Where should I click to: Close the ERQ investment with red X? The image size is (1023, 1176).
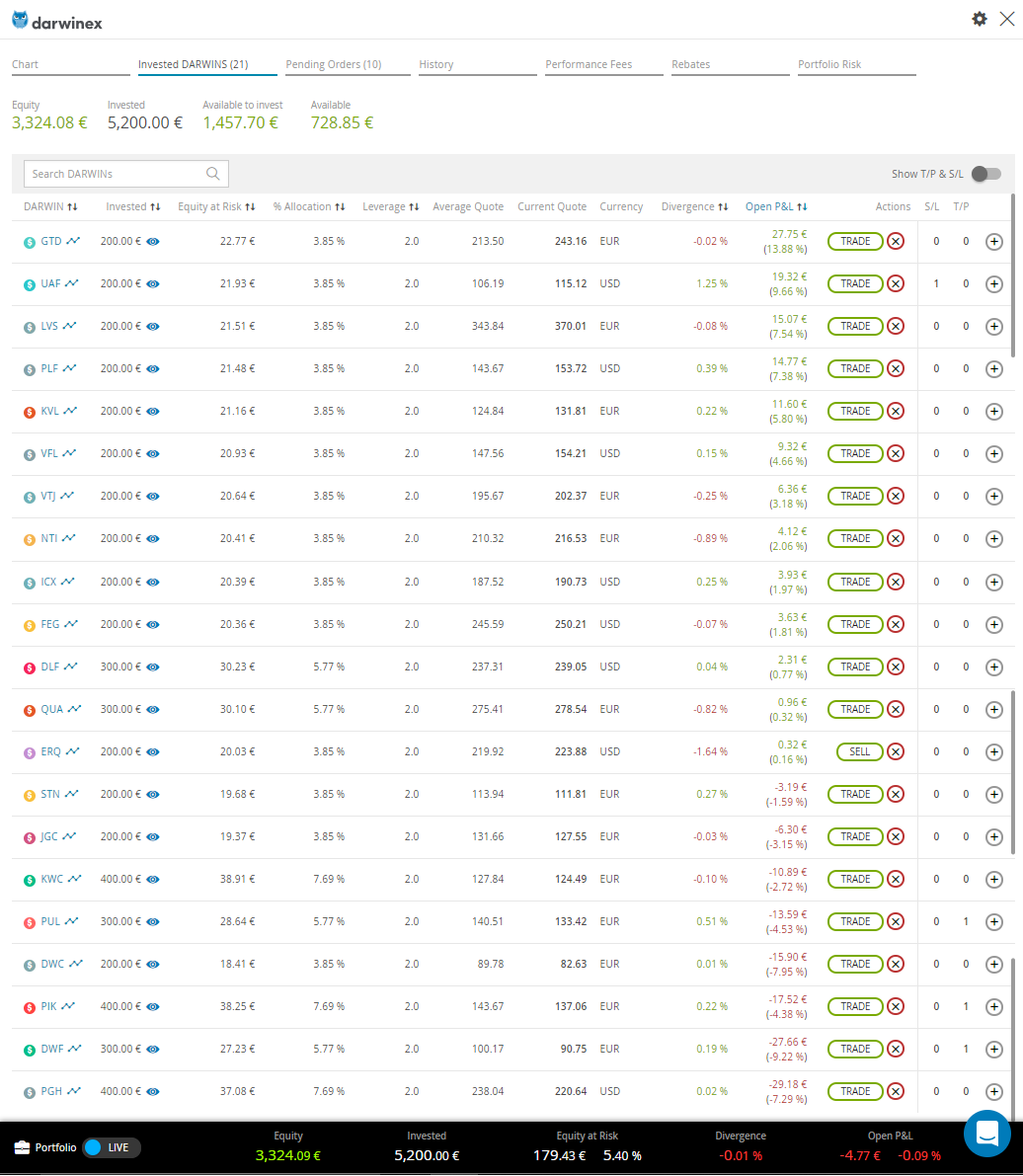click(896, 751)
